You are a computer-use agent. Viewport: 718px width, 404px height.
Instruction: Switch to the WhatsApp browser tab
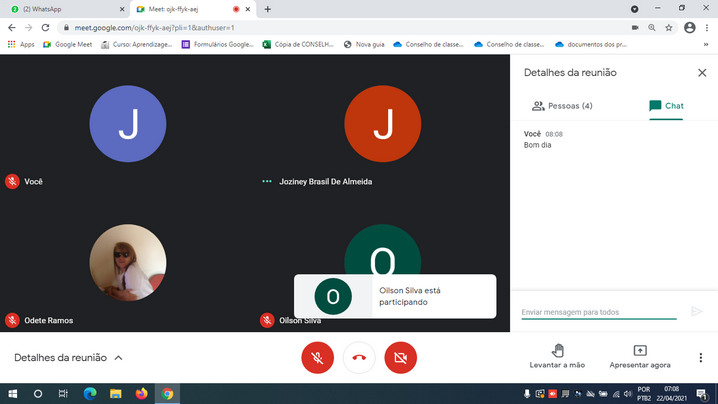pyautogui.click(x=60, y=9)
